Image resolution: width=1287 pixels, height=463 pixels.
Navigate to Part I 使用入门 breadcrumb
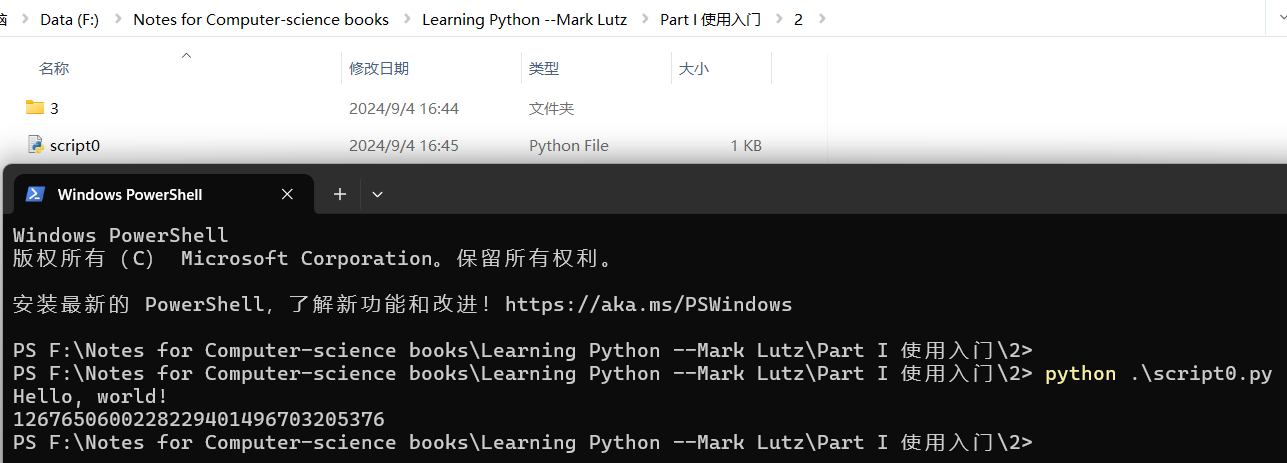point(710,19)
